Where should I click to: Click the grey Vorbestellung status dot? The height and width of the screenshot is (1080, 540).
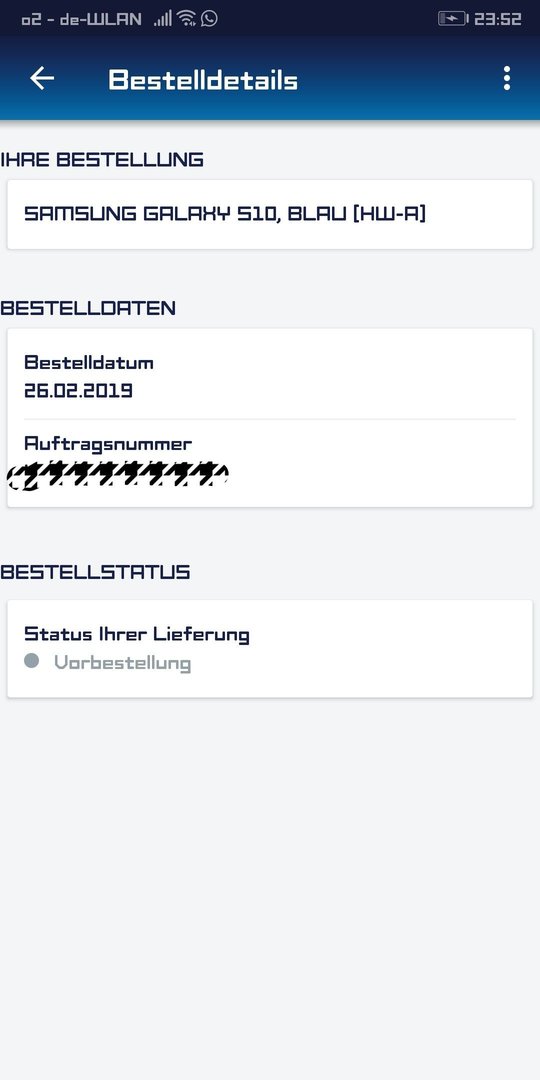(x=31, y=661)
